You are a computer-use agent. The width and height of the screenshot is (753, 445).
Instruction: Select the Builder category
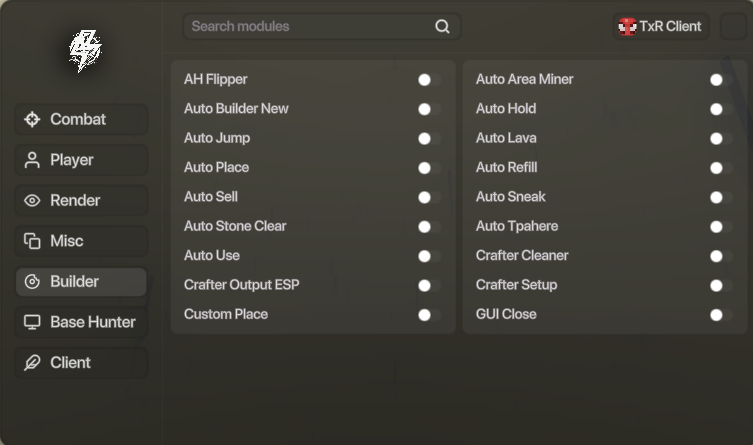[81, 281]
